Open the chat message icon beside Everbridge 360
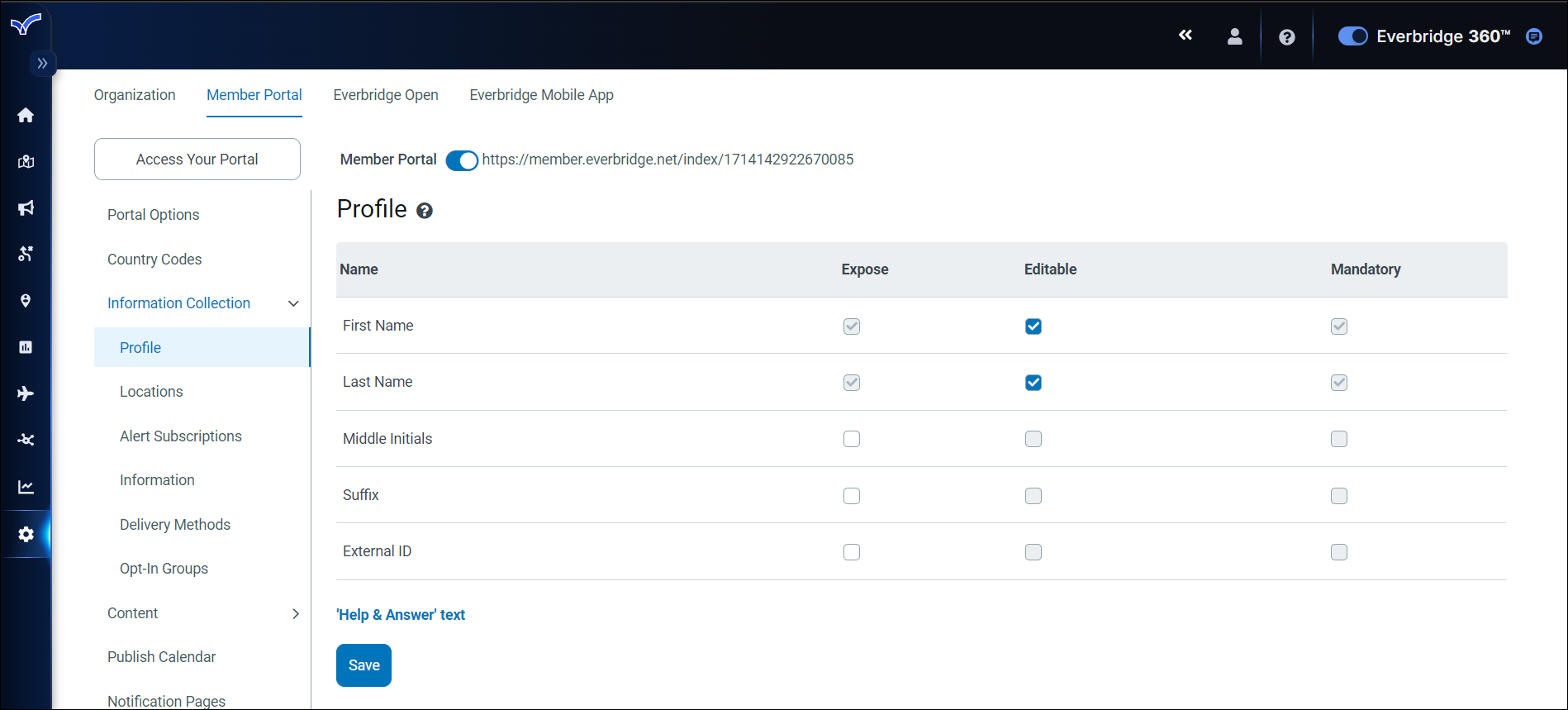Viewport: 1568px width, 710px height. click(1534, 36)
